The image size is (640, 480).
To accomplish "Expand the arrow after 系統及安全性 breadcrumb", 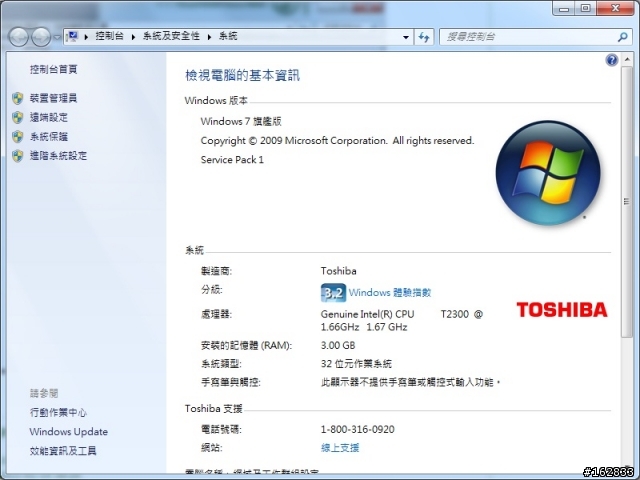I will (x=209, y=37).
